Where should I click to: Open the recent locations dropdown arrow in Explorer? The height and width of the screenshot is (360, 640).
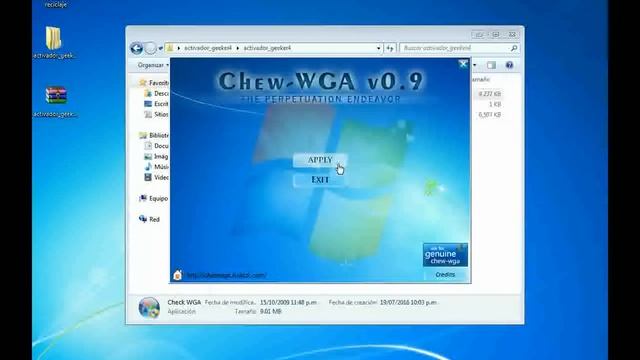coord(160,48)
